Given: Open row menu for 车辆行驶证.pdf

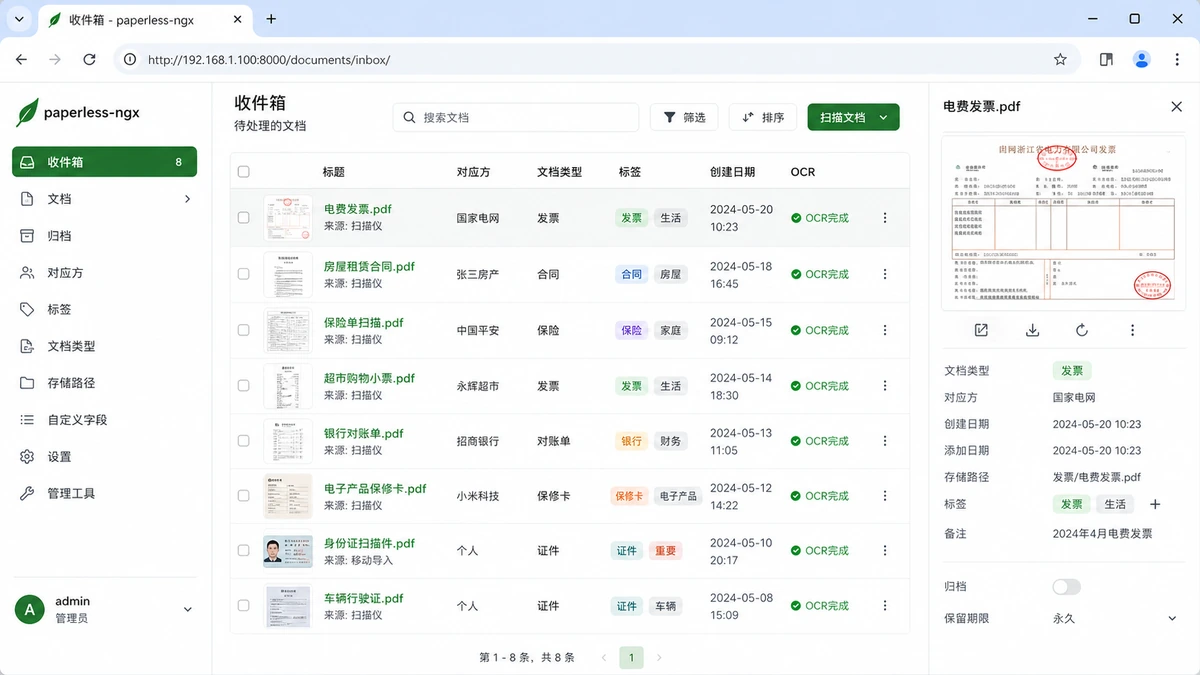Looking at the screenshot, I should 884,606.
